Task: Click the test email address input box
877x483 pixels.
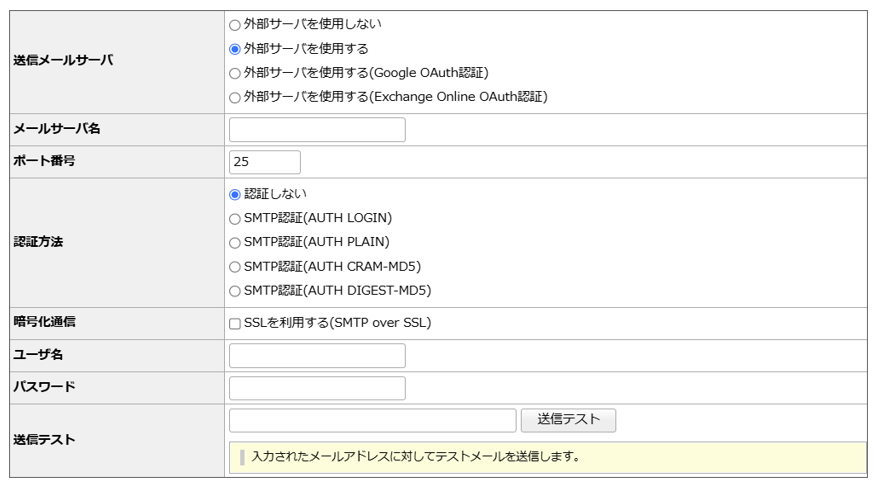Action: [x=372, y=420]
